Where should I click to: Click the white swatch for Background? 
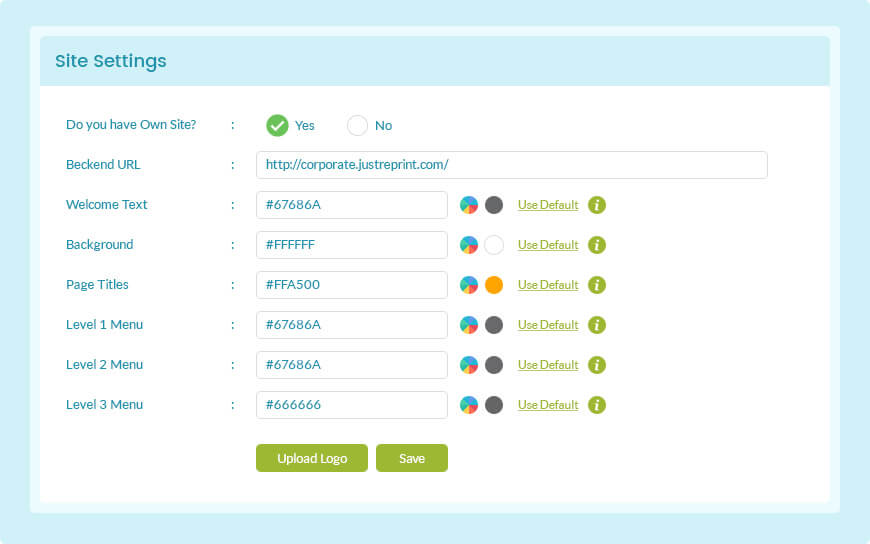point(494,245)
